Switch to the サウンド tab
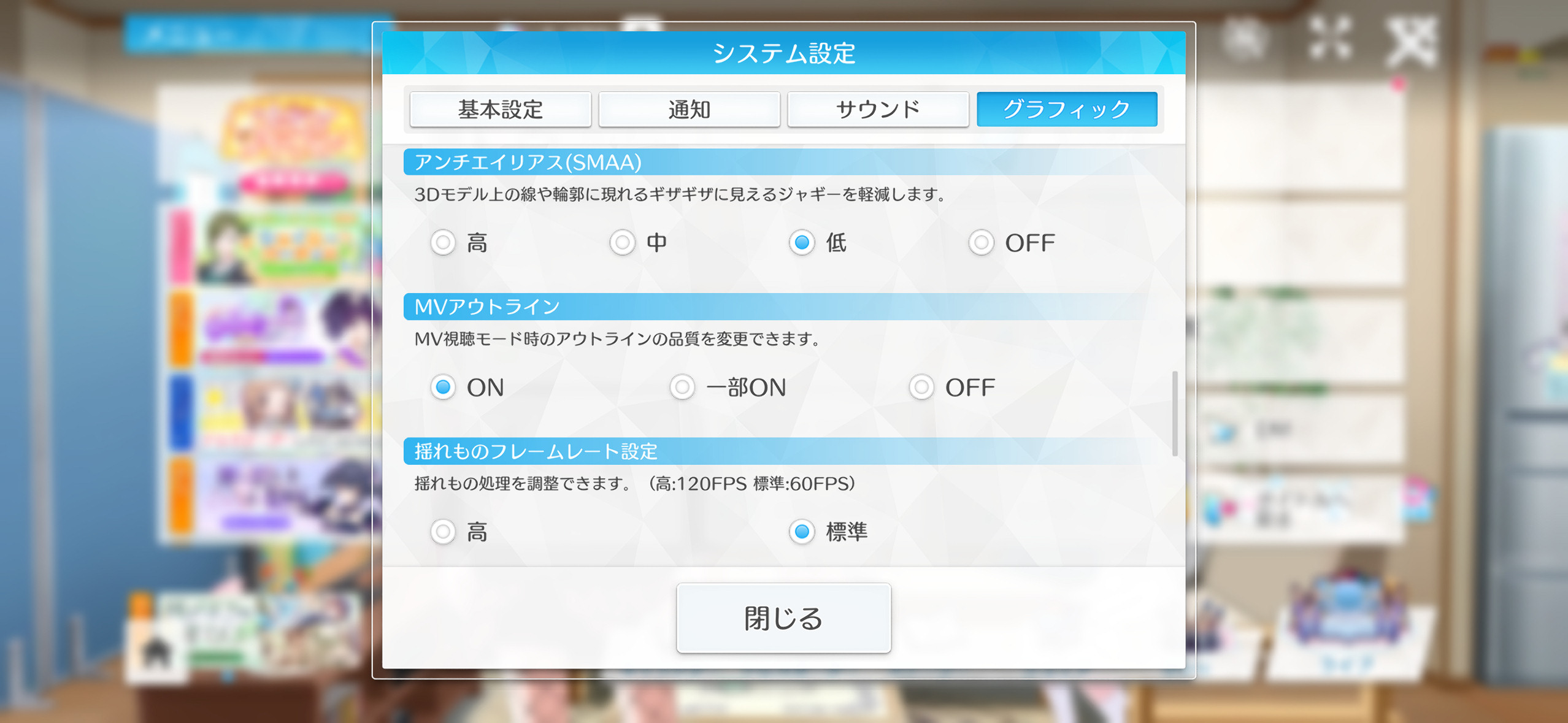 878,109
